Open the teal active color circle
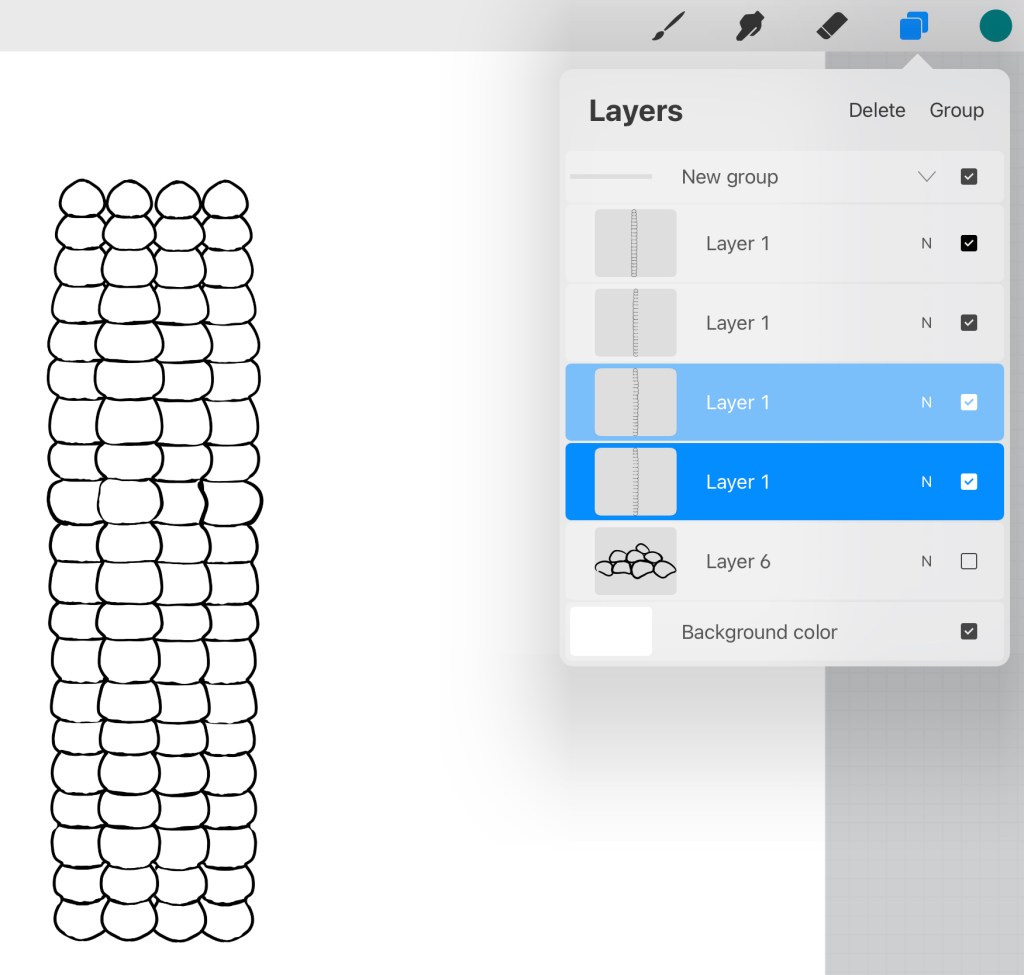Image resolution: width=1024 pixels, height=975 pixels. click(995, 26)
